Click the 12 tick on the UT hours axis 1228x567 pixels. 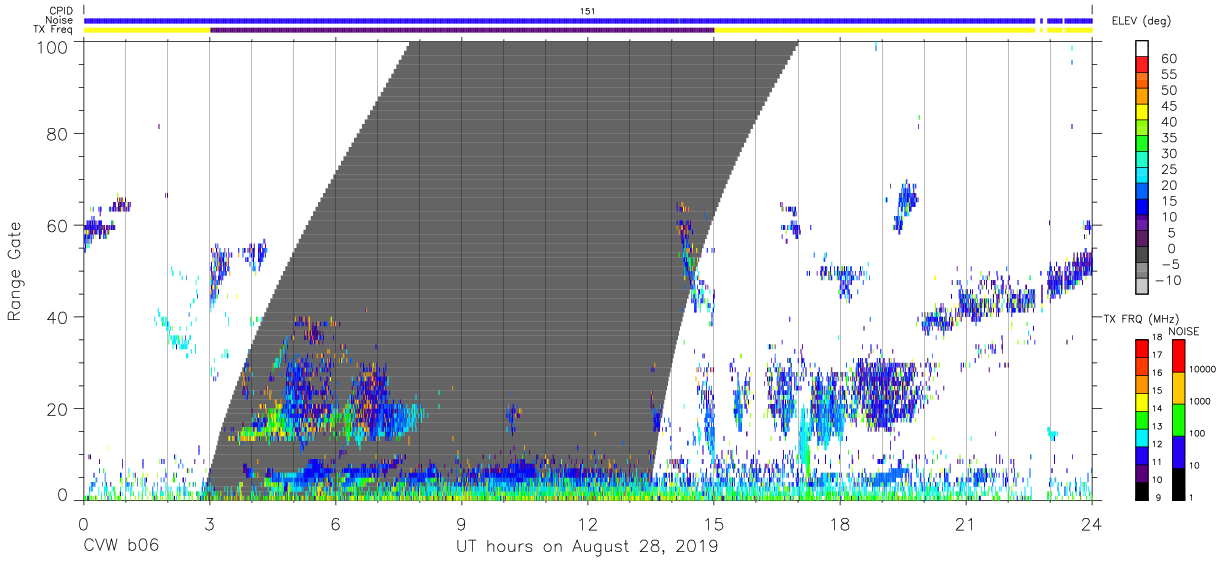coord(588,525)
